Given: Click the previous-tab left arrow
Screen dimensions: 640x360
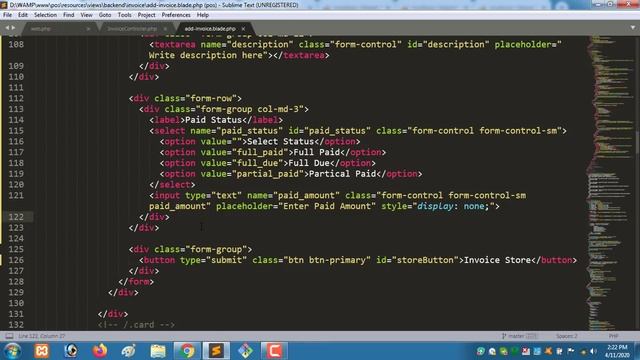Looking at the screenshot, I should [x=7, y=28].
